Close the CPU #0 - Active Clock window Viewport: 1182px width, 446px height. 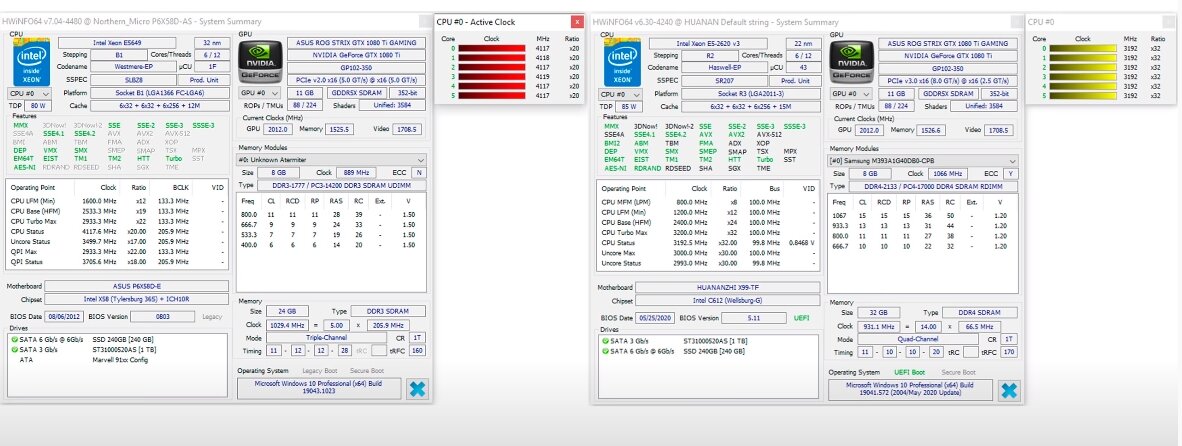coord(577,22)
